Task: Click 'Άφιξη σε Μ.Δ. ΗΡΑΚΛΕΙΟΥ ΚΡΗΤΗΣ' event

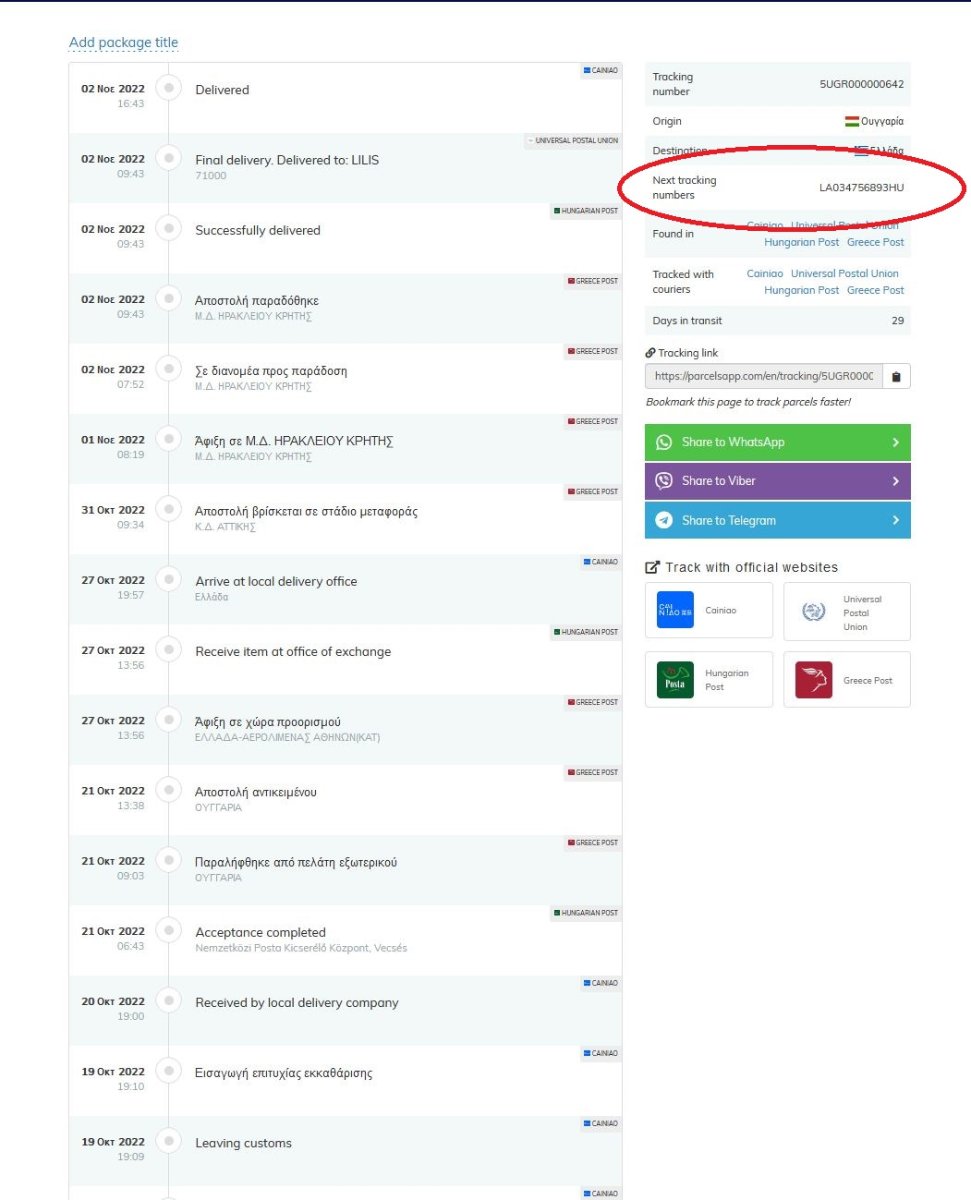Action: pyautogui.click(x=294, y=441)
